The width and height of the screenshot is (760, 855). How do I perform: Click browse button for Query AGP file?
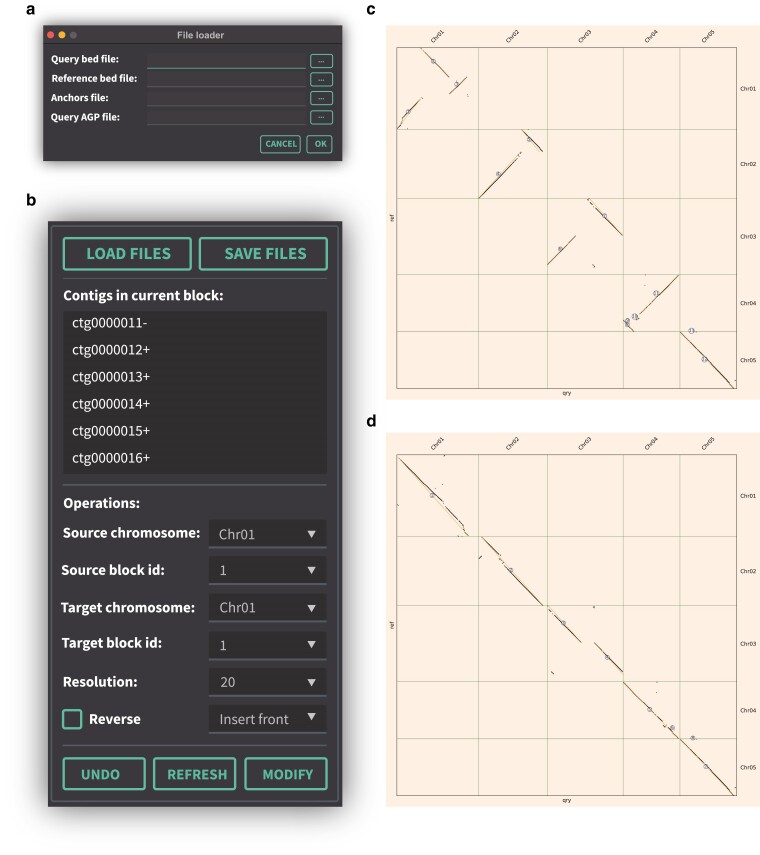(x=321, y=117)
